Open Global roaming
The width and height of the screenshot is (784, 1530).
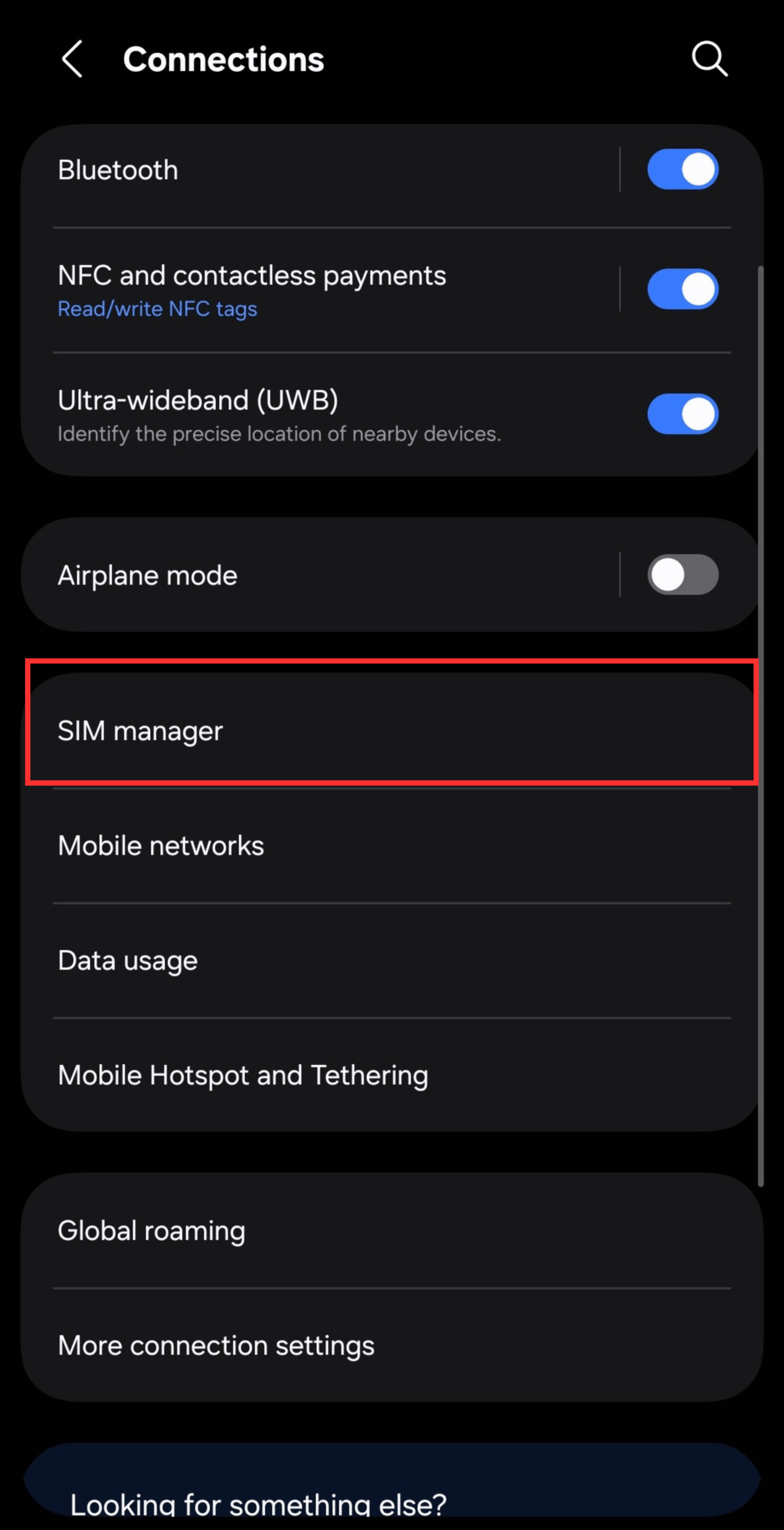coord(392,1230)
